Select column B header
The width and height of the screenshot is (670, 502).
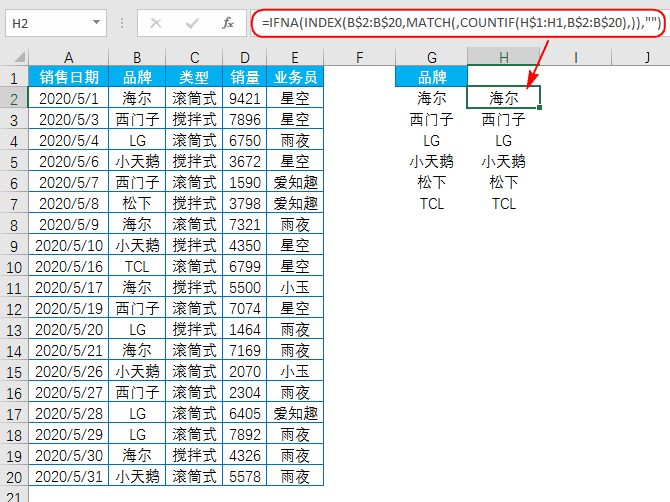coord(137,57)
